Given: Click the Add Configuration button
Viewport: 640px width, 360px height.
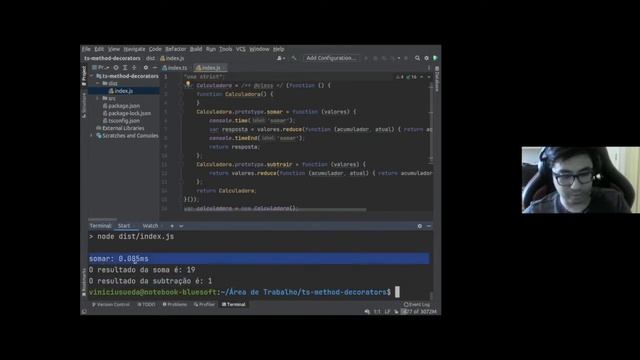Looking at the screenshot, I should [x=331, y=58].
